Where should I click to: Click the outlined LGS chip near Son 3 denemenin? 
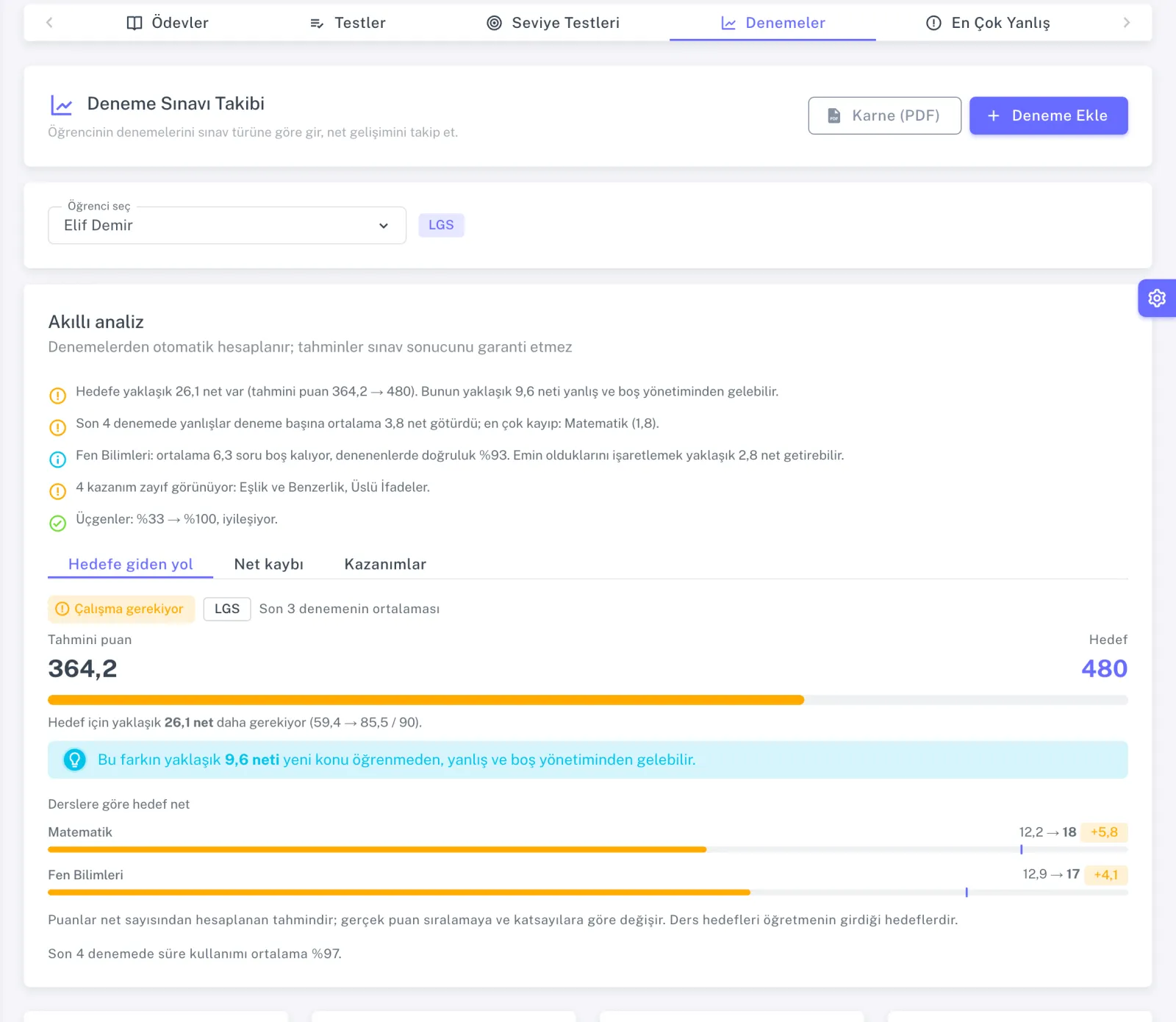point(227,609)
